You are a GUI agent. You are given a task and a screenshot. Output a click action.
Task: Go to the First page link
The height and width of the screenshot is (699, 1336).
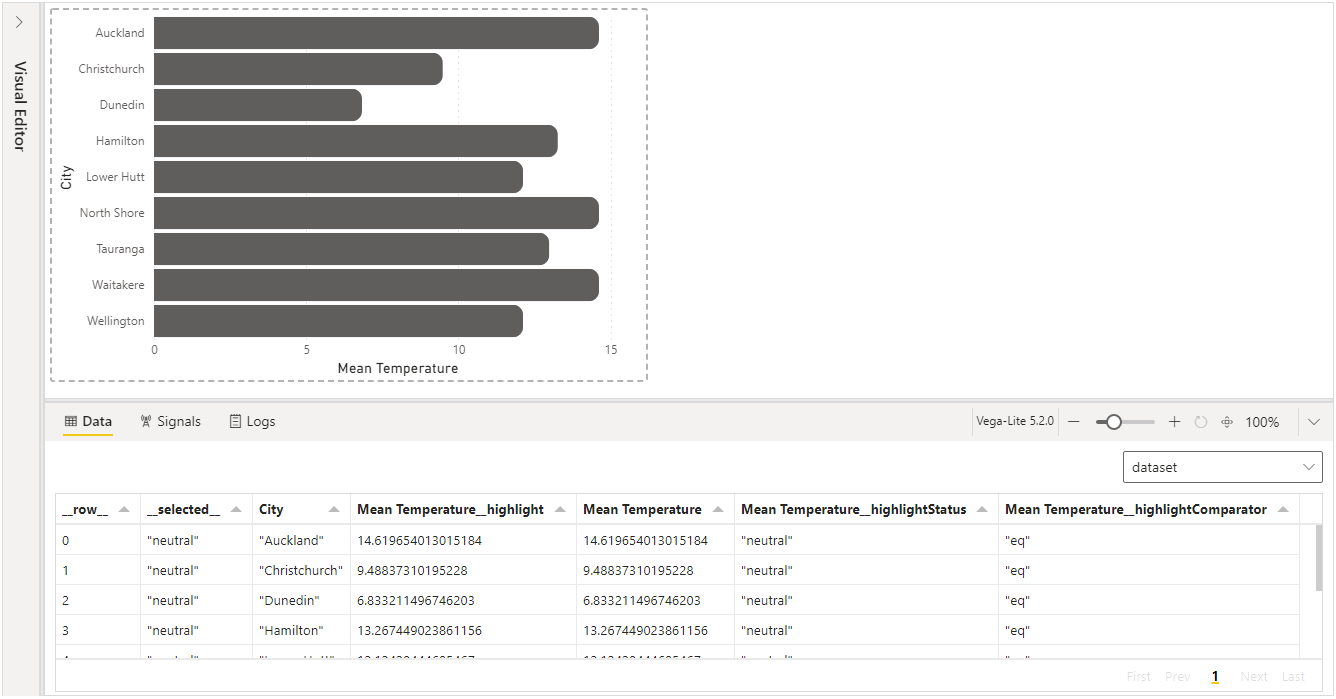tap(1139, 677)
